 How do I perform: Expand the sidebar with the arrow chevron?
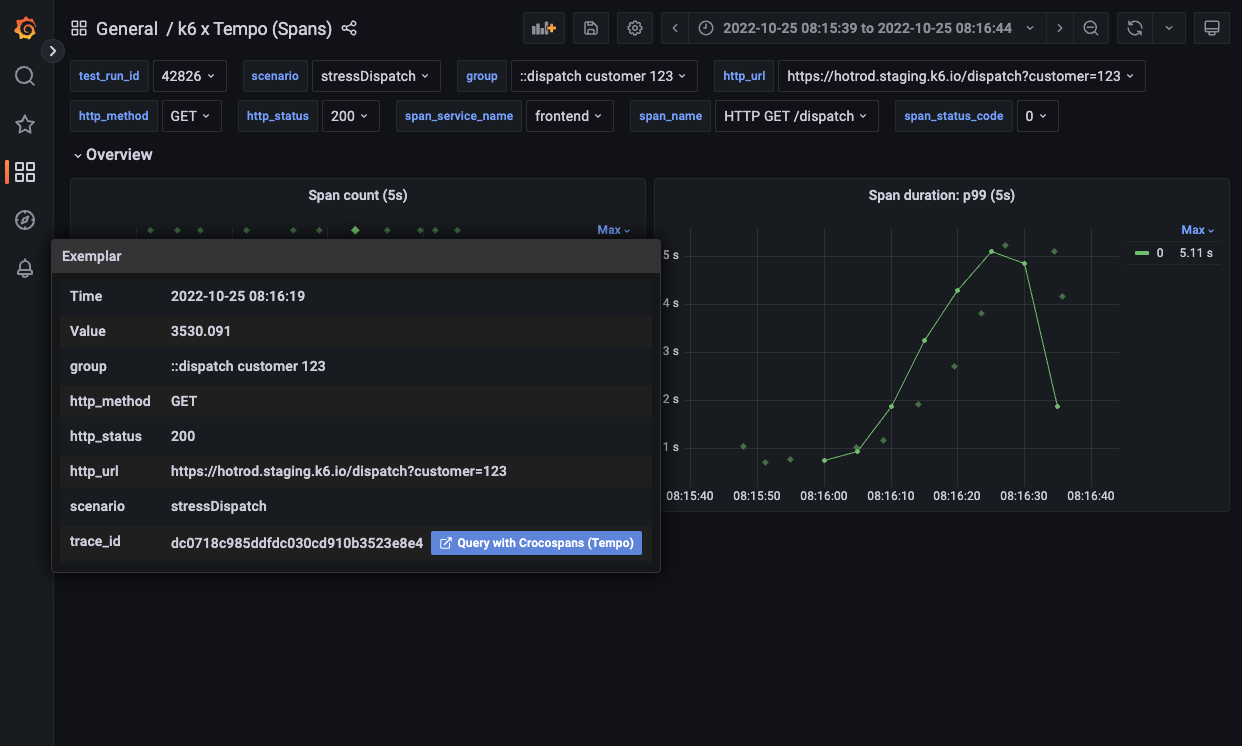(53, 50)
